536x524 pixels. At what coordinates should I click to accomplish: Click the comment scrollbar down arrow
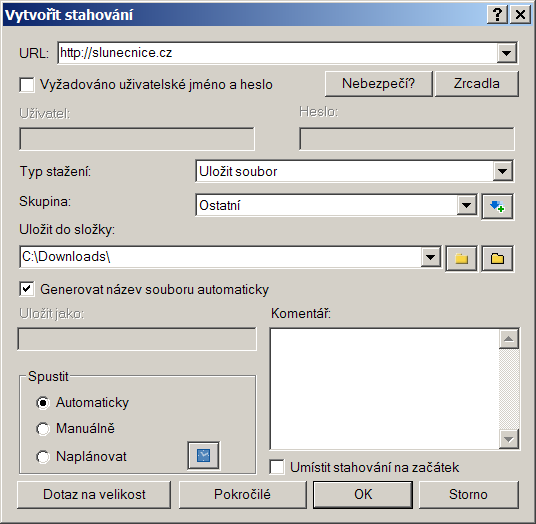(x=509, y=439)
